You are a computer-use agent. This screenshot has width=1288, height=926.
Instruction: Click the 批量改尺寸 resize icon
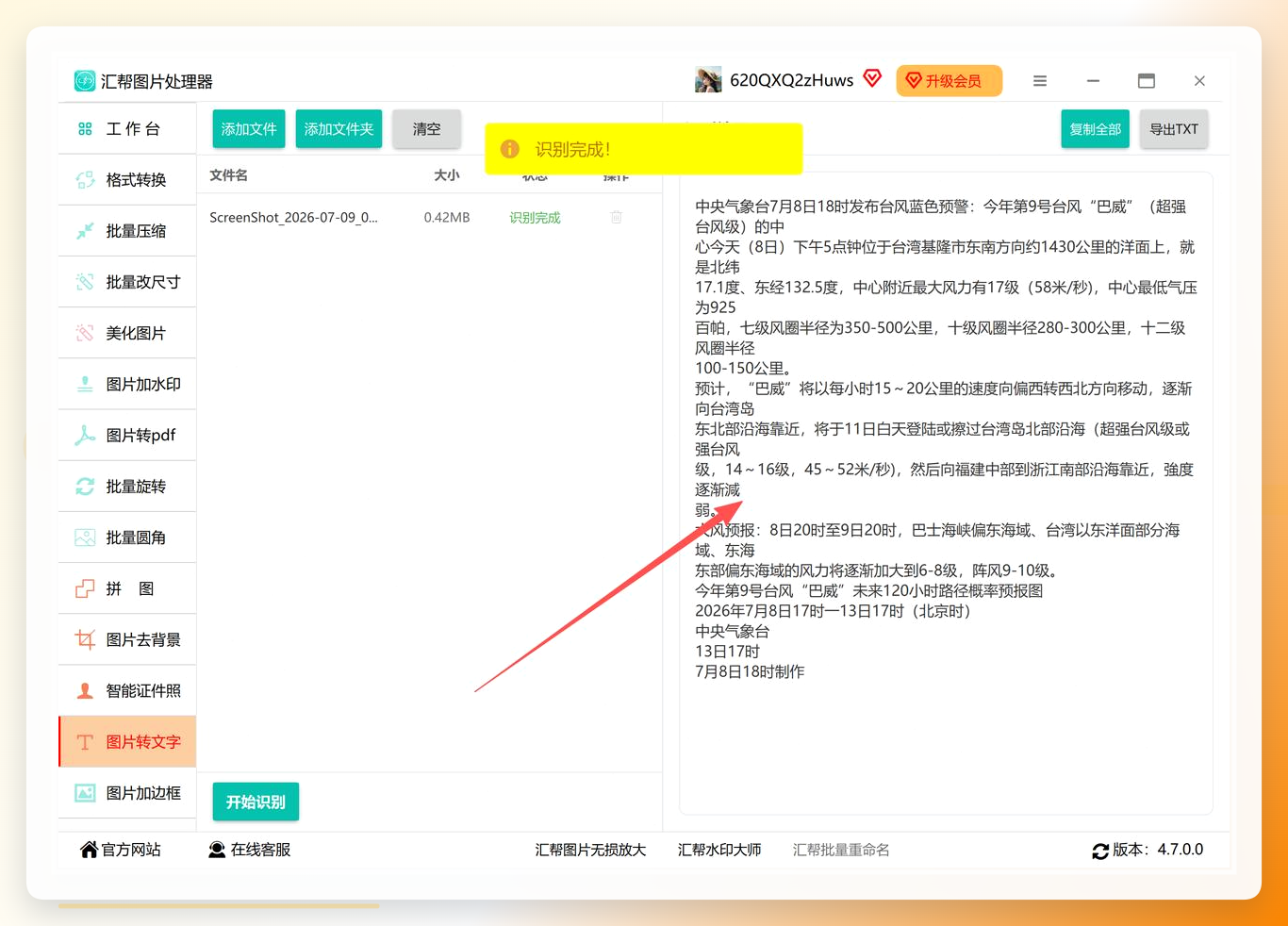85,282
